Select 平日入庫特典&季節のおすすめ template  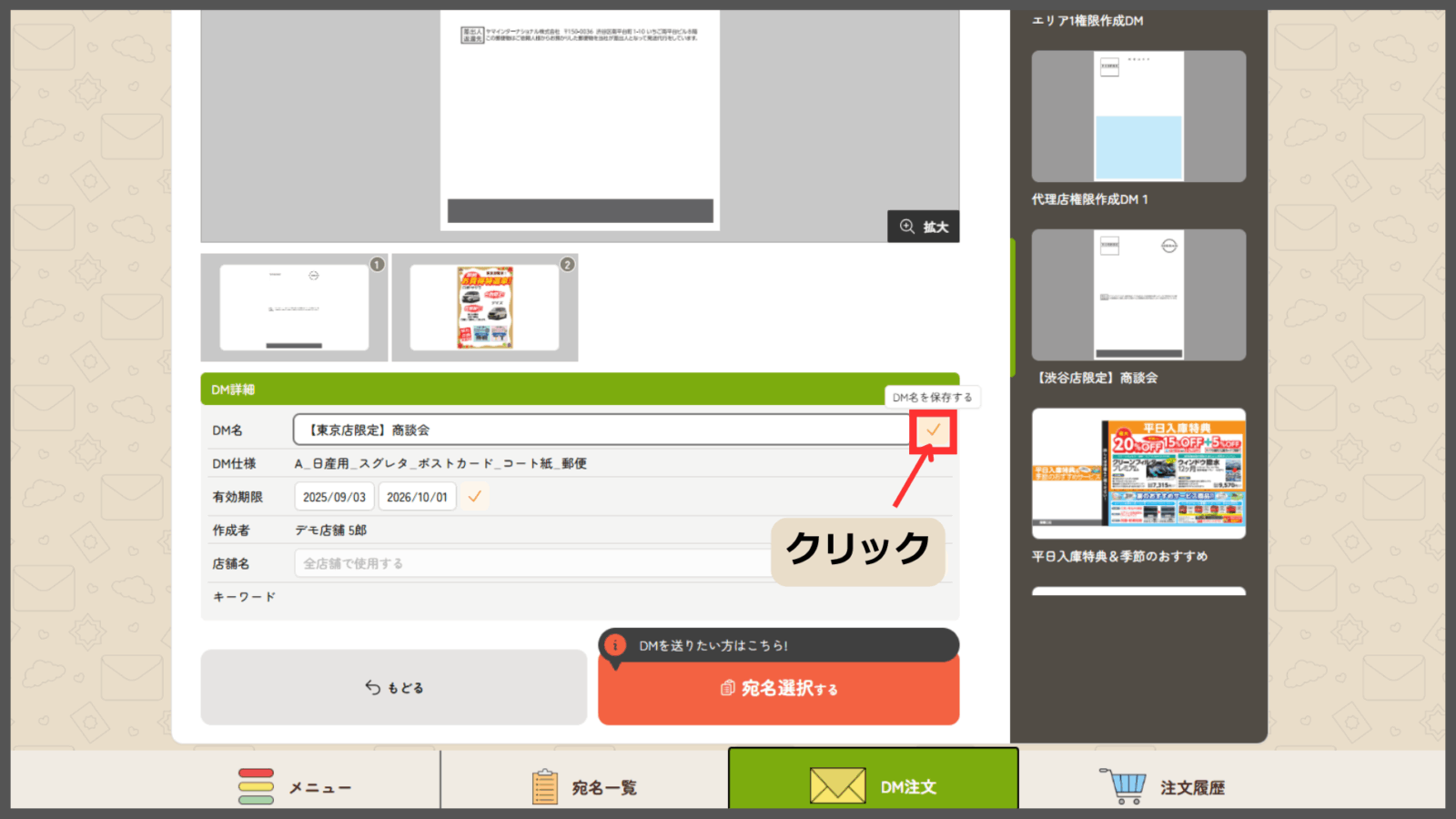(1138, 473)
